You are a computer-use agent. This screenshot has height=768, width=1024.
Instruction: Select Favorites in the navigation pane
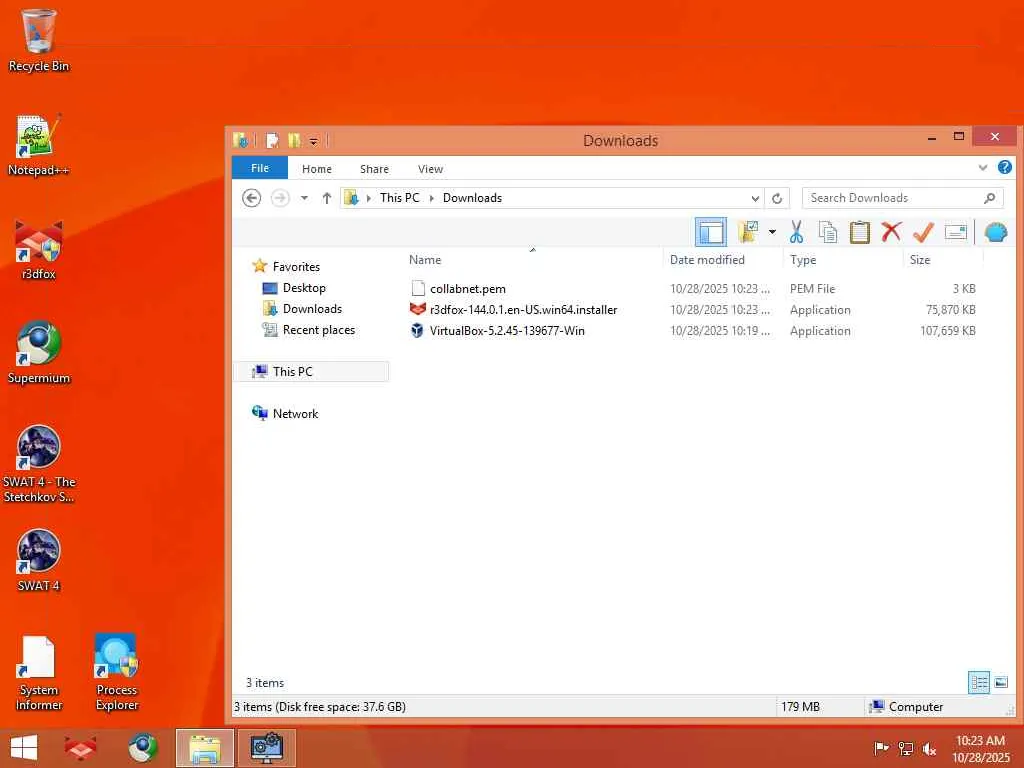(296, 266)
